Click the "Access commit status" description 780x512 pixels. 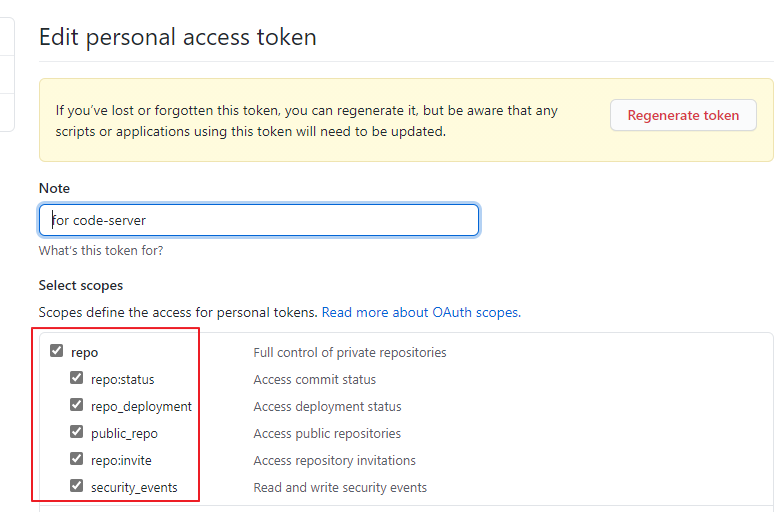(x=315, y=379)
